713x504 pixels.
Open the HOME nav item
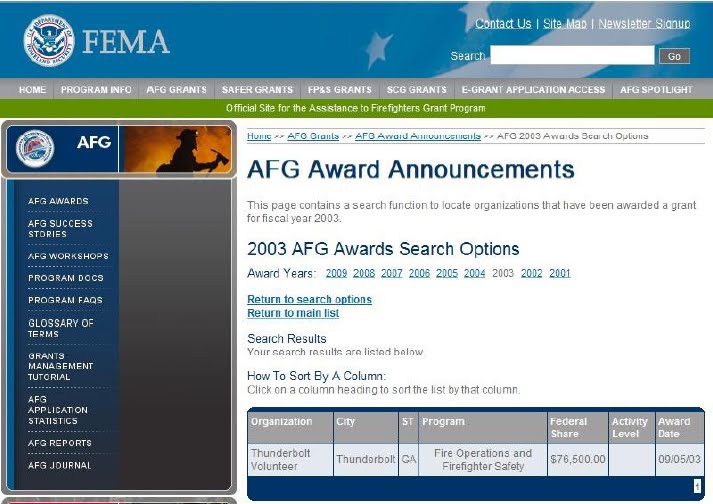(32, 90)
